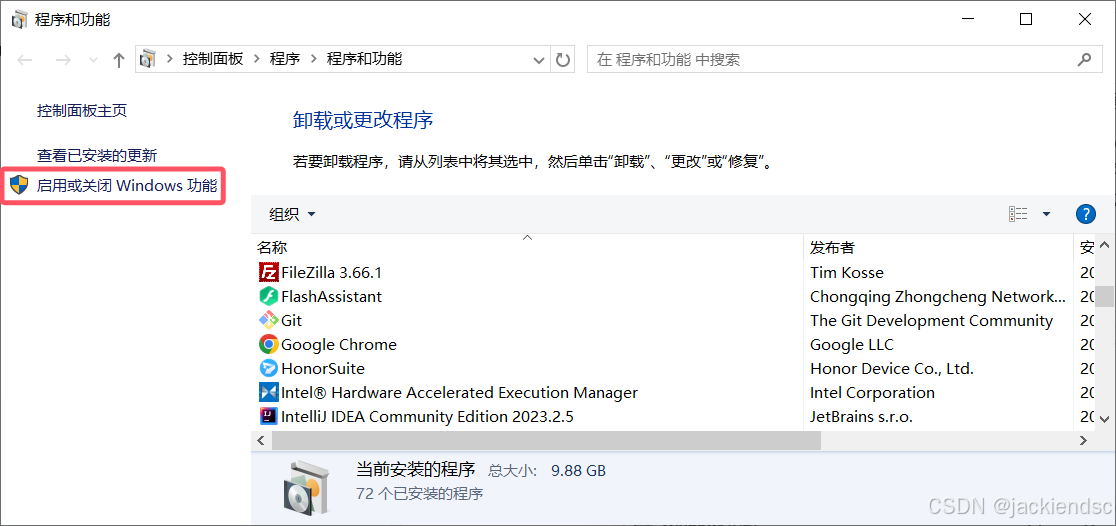Maximize the 程序和功能 window
The width and height of the screenshot is (1116, 526).
pos(1026,19)
